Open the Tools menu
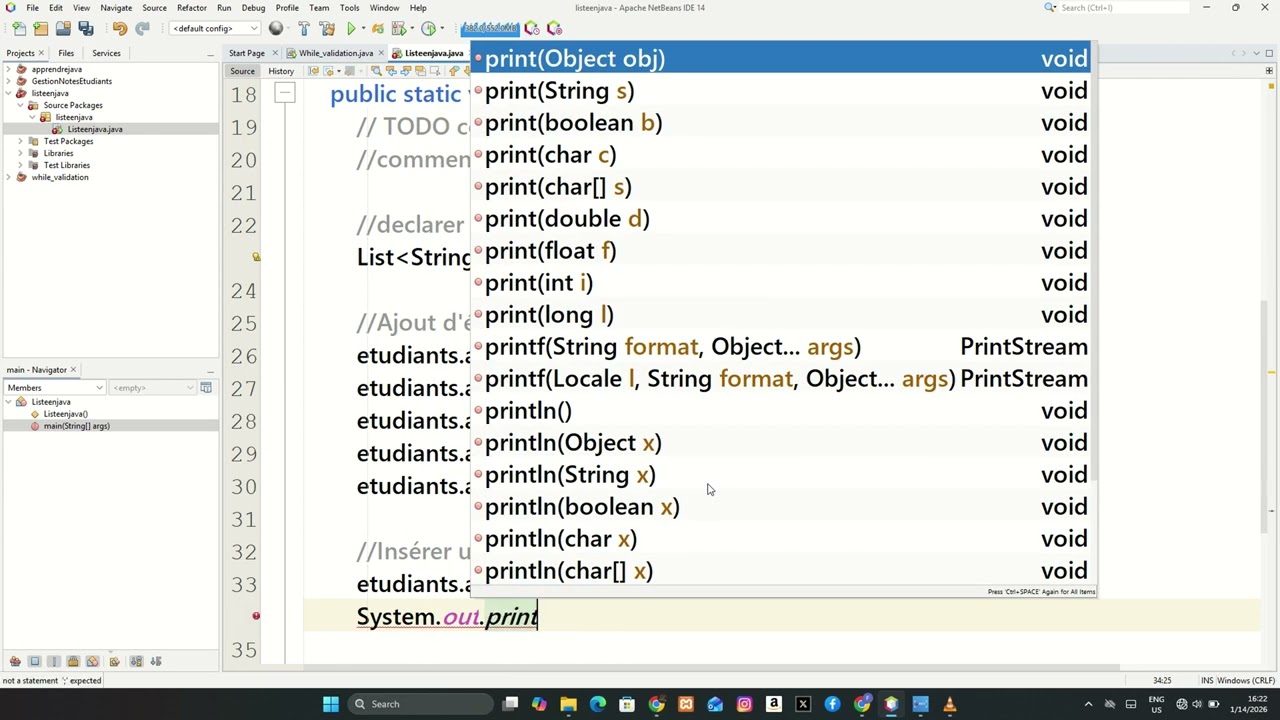Viewport: 1280px width, 720px height. click(349, 8)
